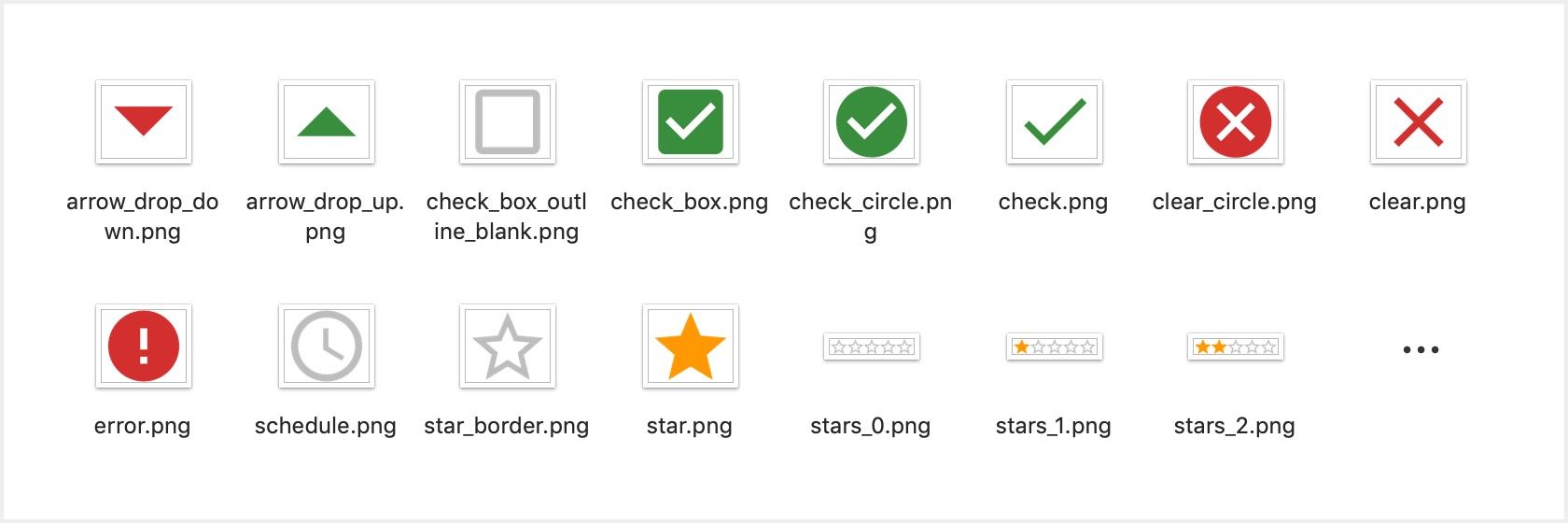Select the orange star.png icon
Viewport: 1568px width, 523px height.
[x=691, y=346]
